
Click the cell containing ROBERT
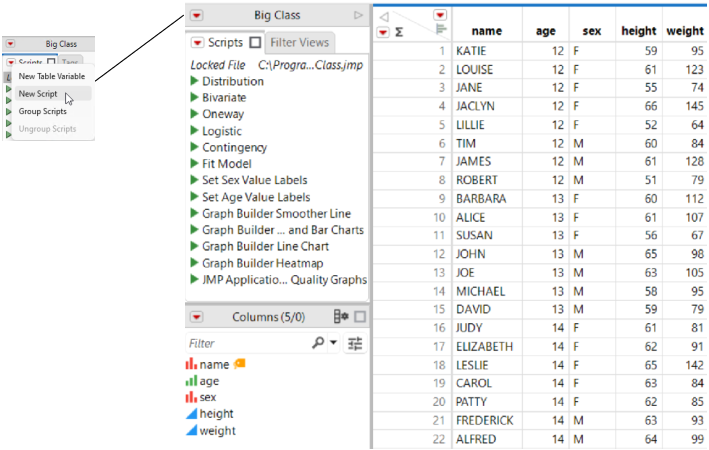tap(487, 180)
